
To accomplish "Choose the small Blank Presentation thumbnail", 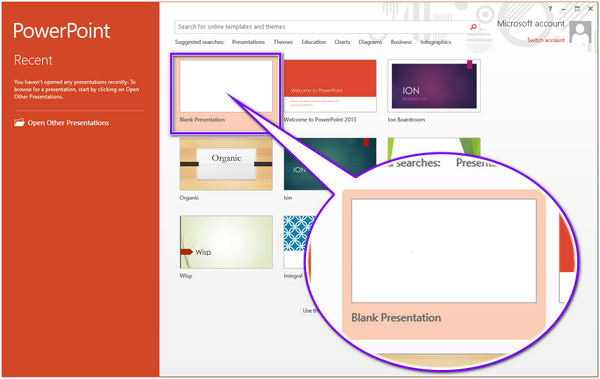I will pos(226,86).
